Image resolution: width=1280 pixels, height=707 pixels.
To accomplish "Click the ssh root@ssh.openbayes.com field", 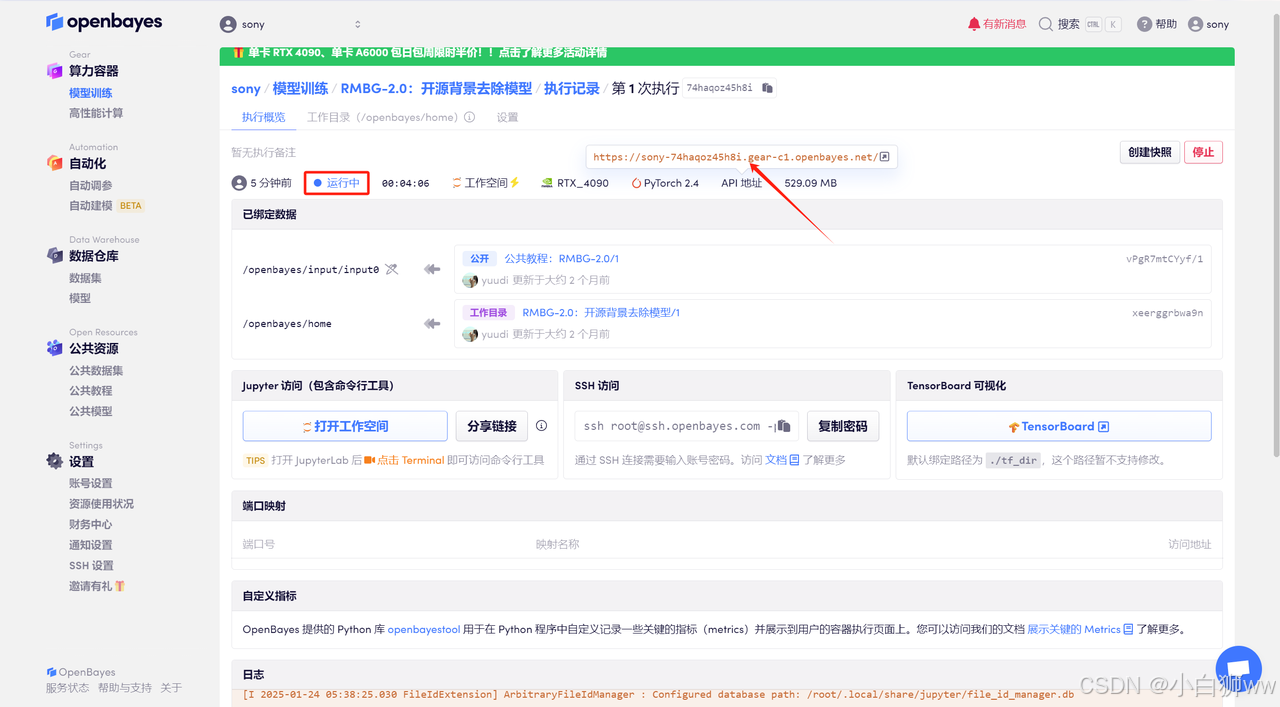I will point(687,426).
